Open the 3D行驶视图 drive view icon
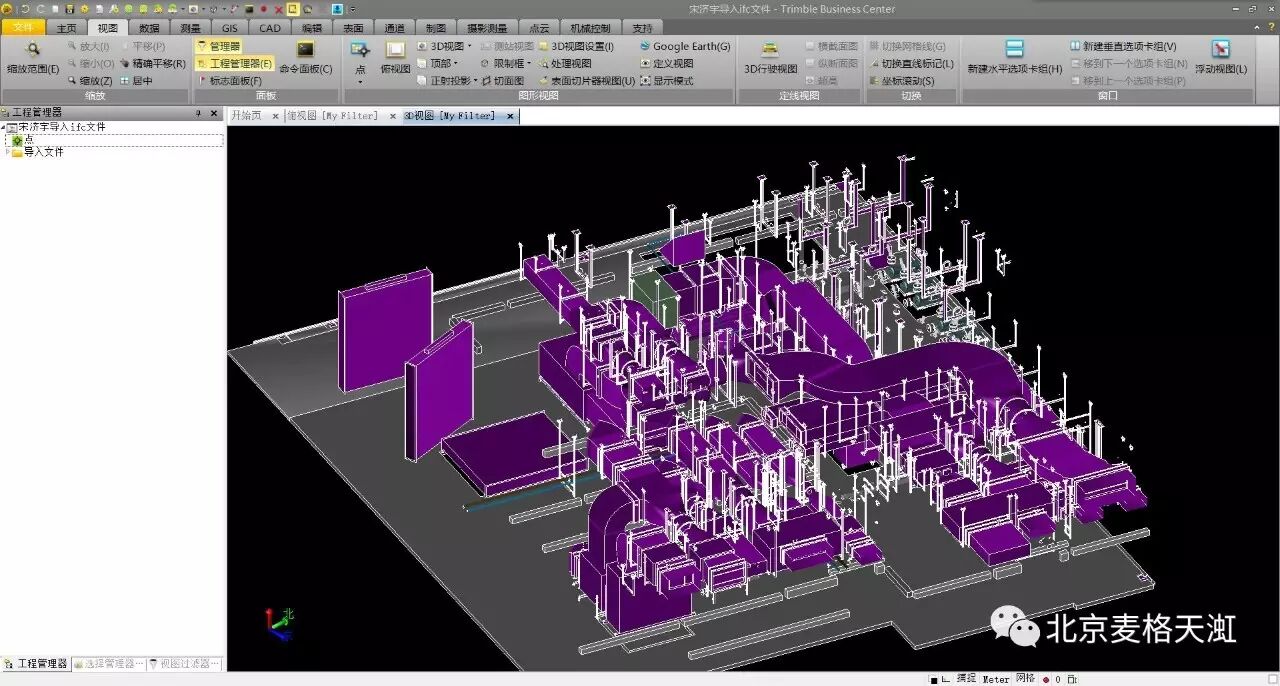Screen dimensions: 1280x686 tap(770, 49)
